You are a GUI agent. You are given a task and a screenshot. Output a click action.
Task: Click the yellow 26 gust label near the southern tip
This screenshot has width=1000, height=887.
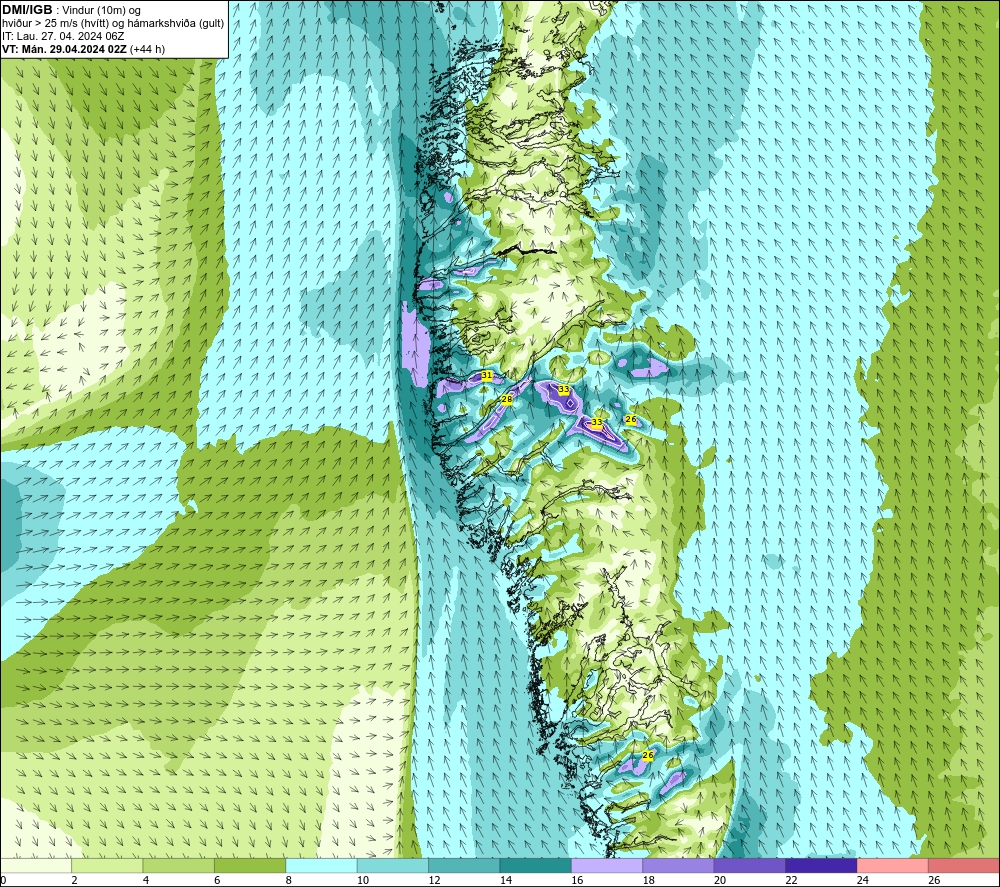coord(648,755)
